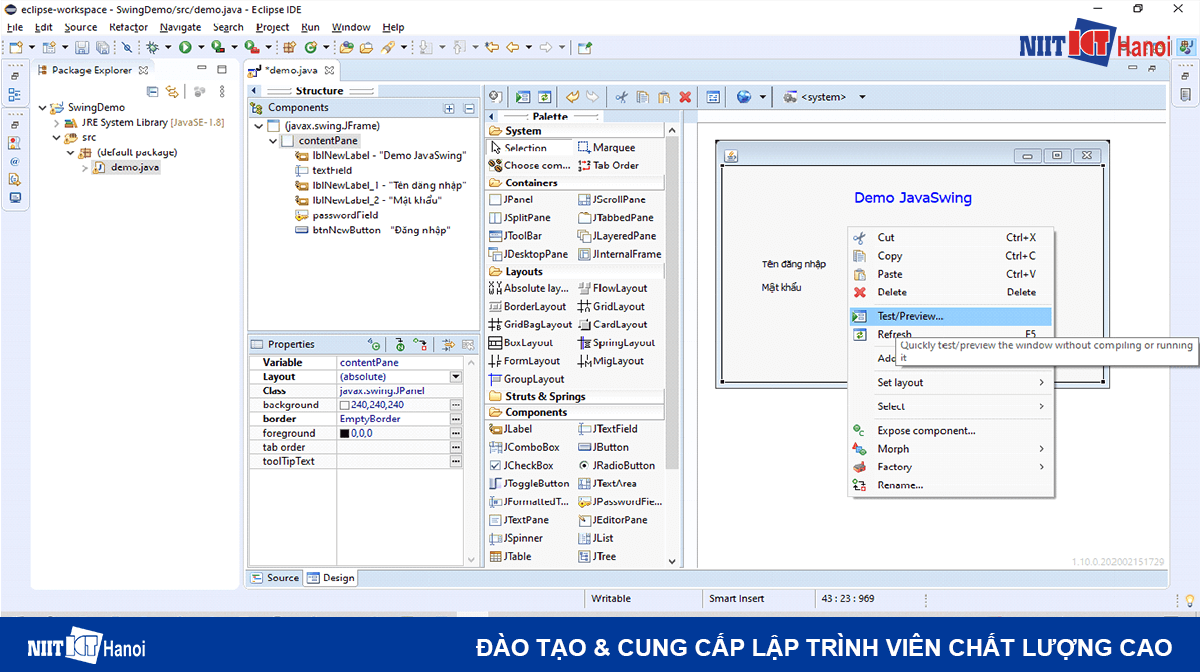Run demo.java with the Run toolbar icon
Image resolution: width=1200 pixels, height=672 pixels.
185,46
